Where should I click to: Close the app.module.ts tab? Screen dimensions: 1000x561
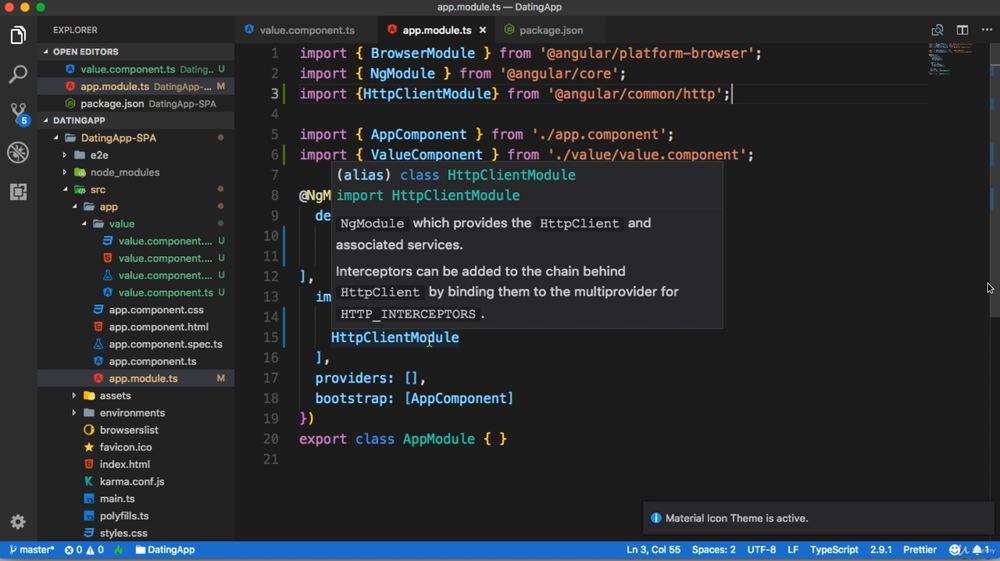483,30
